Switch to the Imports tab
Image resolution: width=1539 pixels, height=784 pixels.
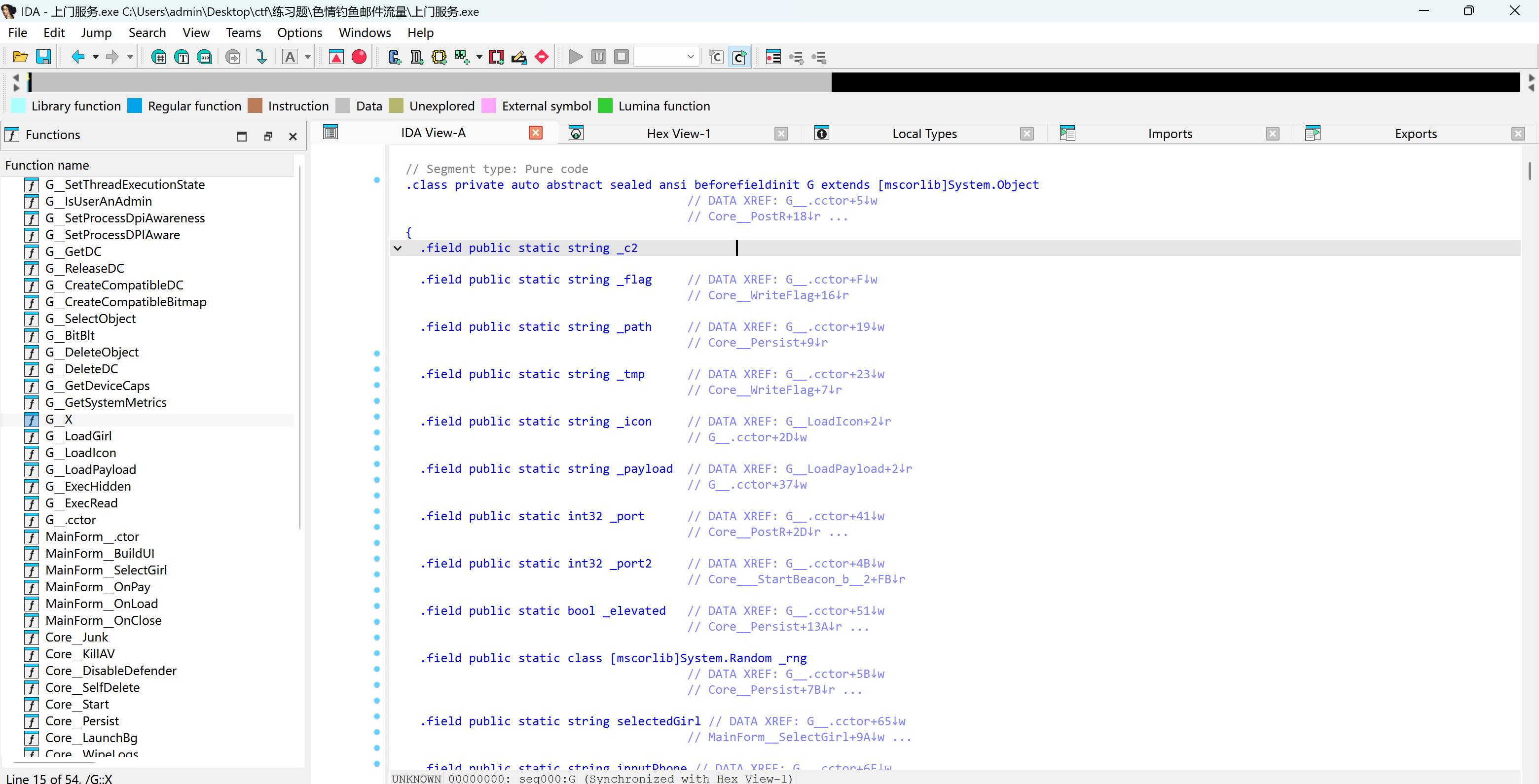(1170, 134)
